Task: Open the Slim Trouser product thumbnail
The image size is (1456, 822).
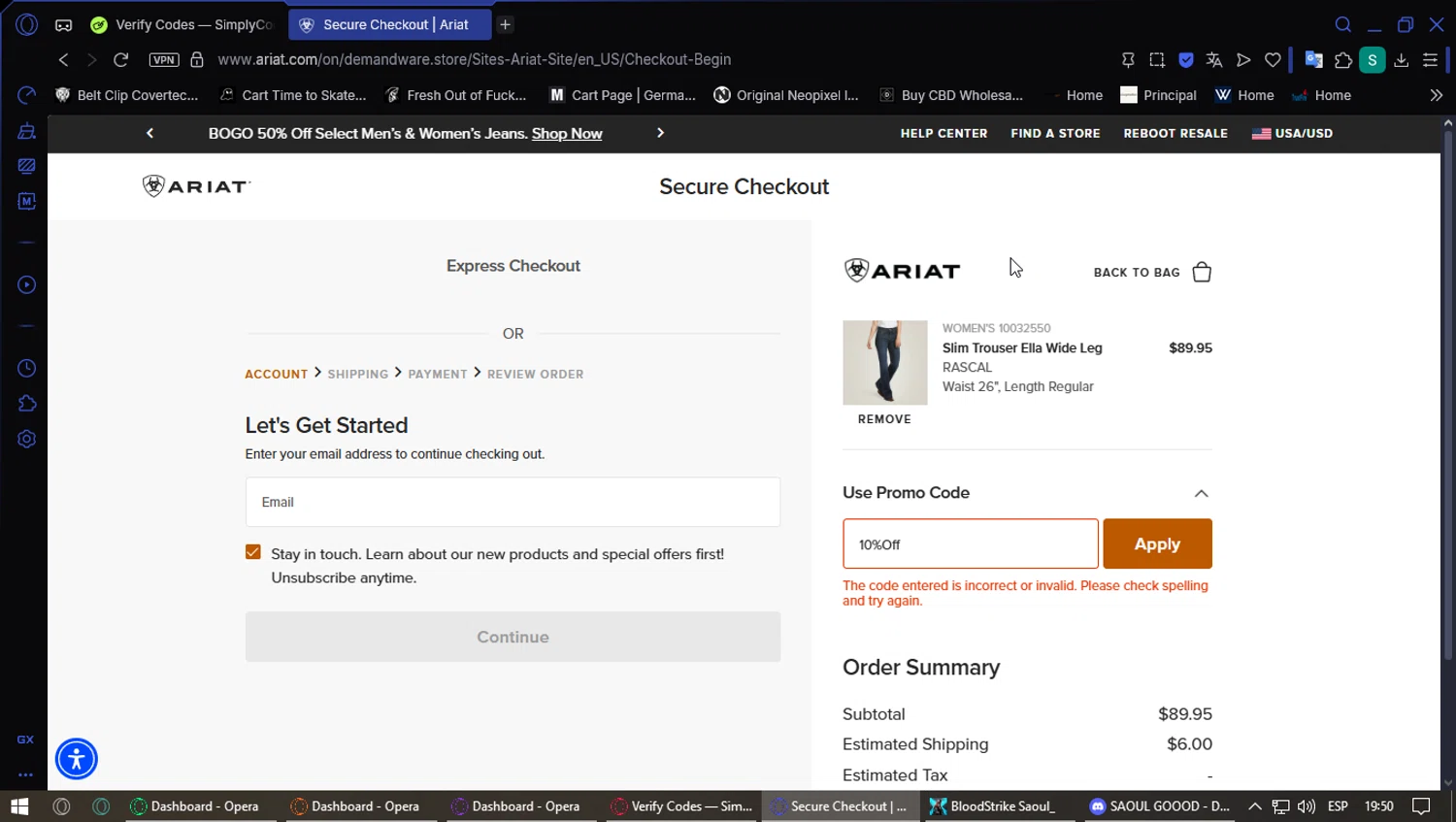Action: pyautogui.click(x=884, y=362)
